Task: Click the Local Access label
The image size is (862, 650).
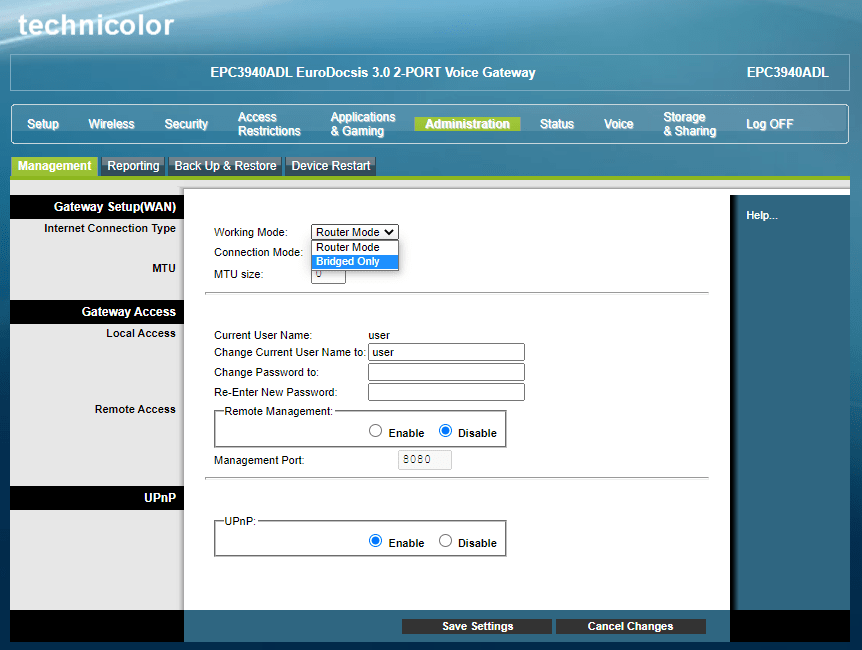Action: [141, 333]
